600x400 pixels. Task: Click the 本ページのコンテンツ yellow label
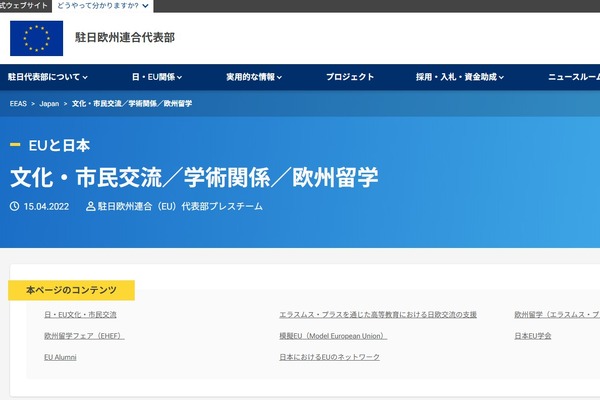coord(72,290)
